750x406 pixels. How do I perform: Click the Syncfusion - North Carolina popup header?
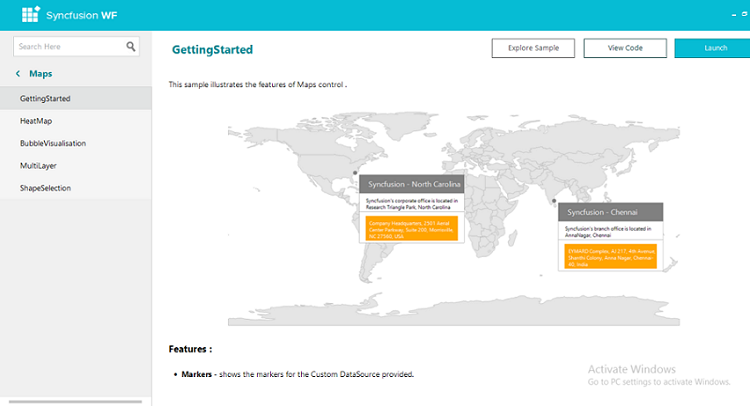[412, 184]
